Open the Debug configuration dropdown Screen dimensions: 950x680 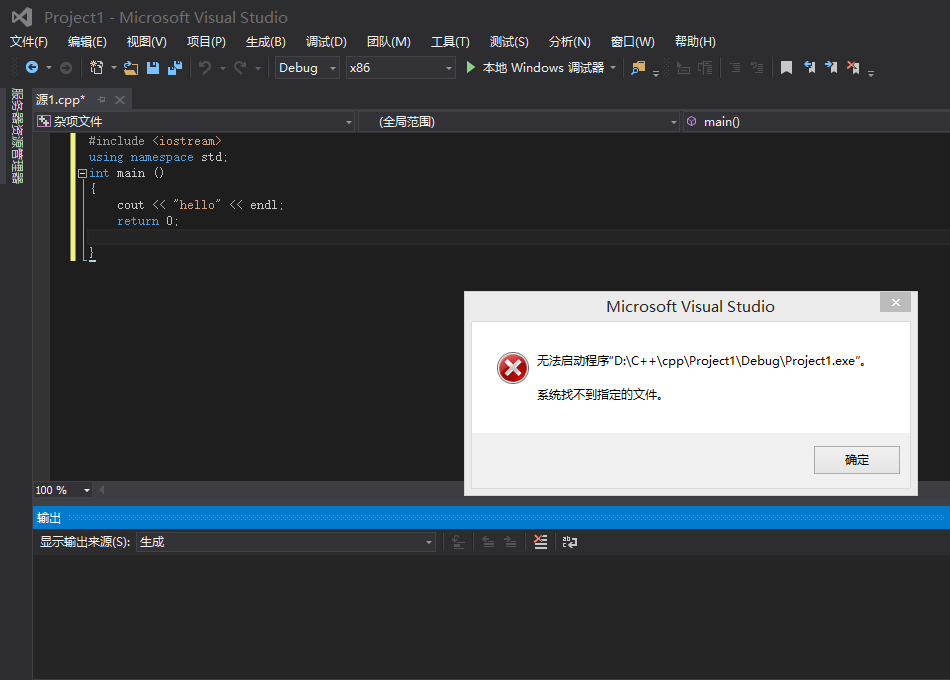[x=308, y=68]
